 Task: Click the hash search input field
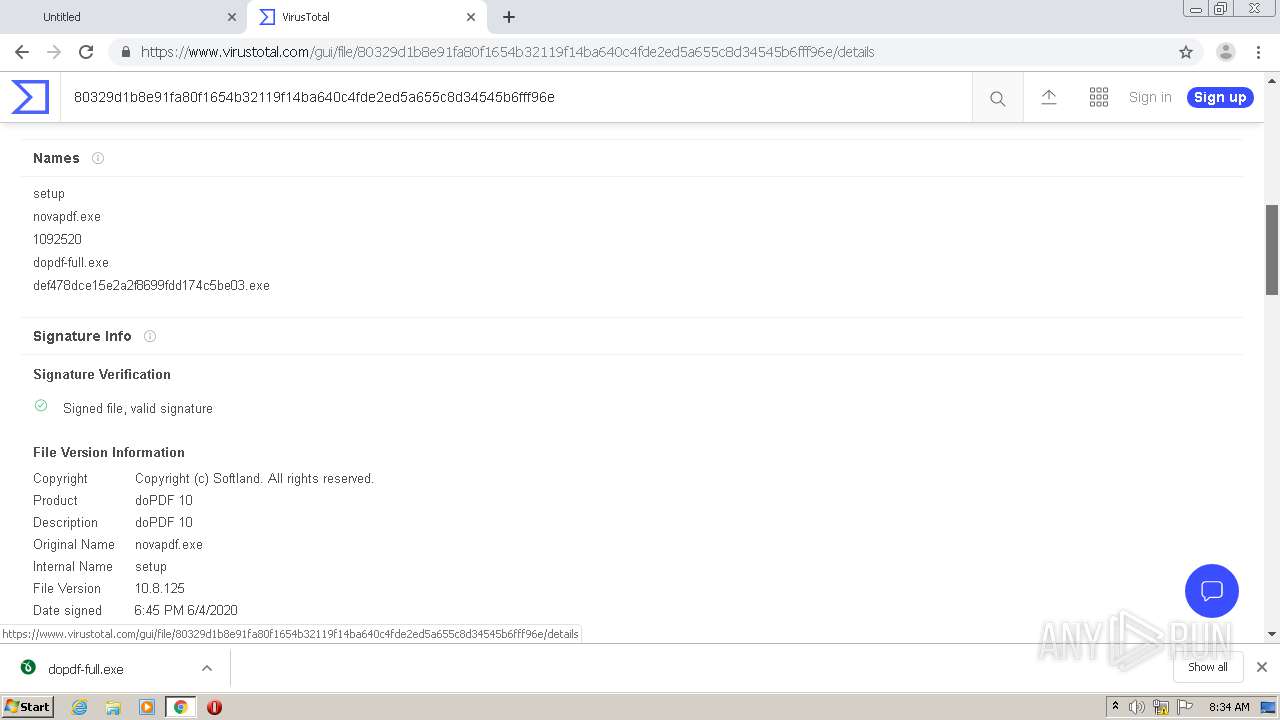pos(516,97)
